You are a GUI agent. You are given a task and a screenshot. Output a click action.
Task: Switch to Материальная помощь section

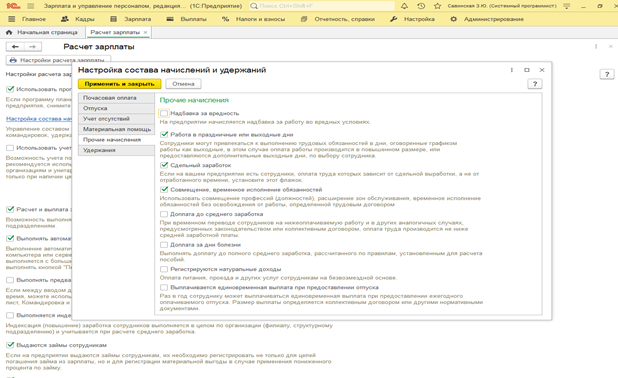pyautogui.click(x=116, y=129)
